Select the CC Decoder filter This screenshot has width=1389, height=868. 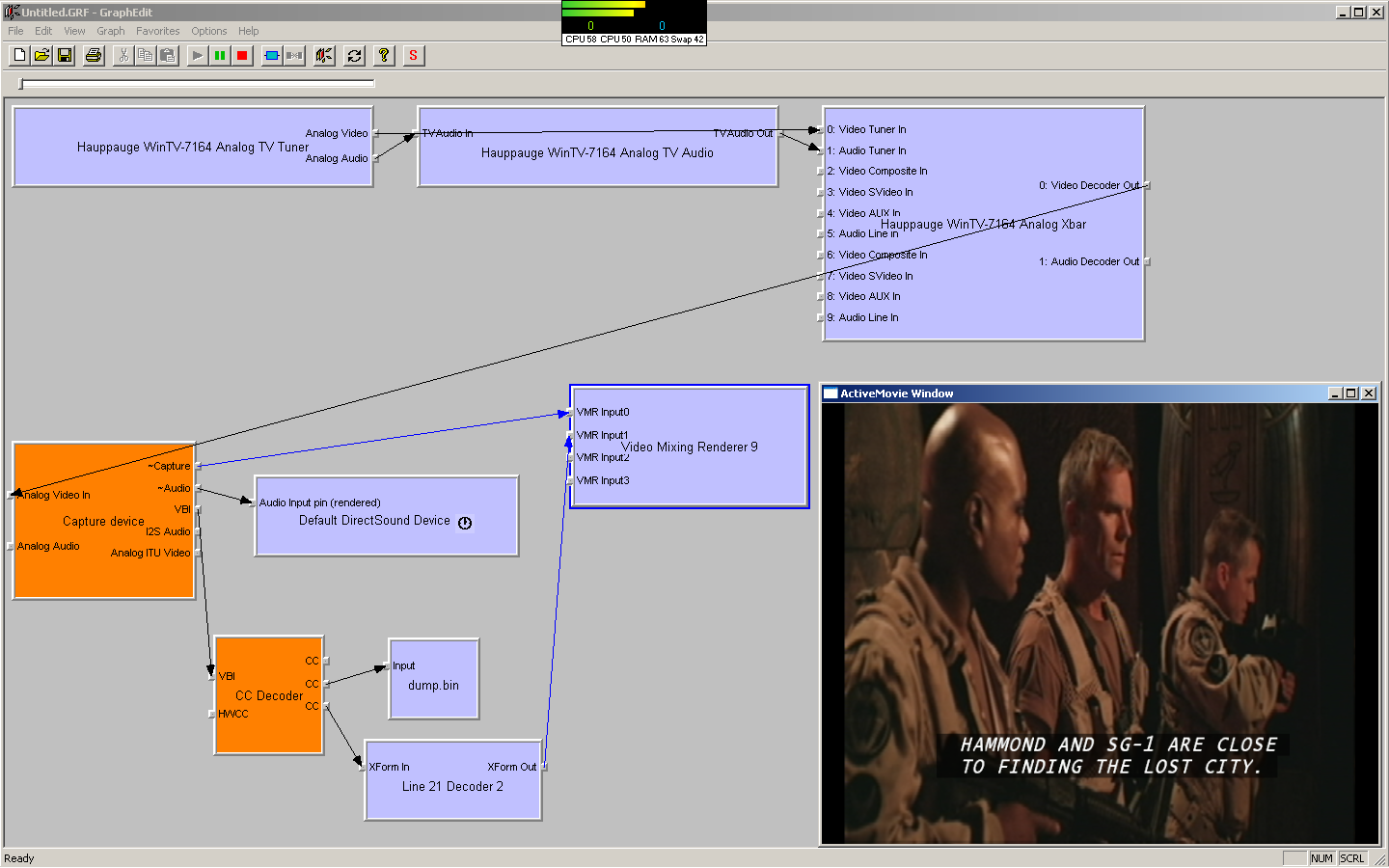268,695
